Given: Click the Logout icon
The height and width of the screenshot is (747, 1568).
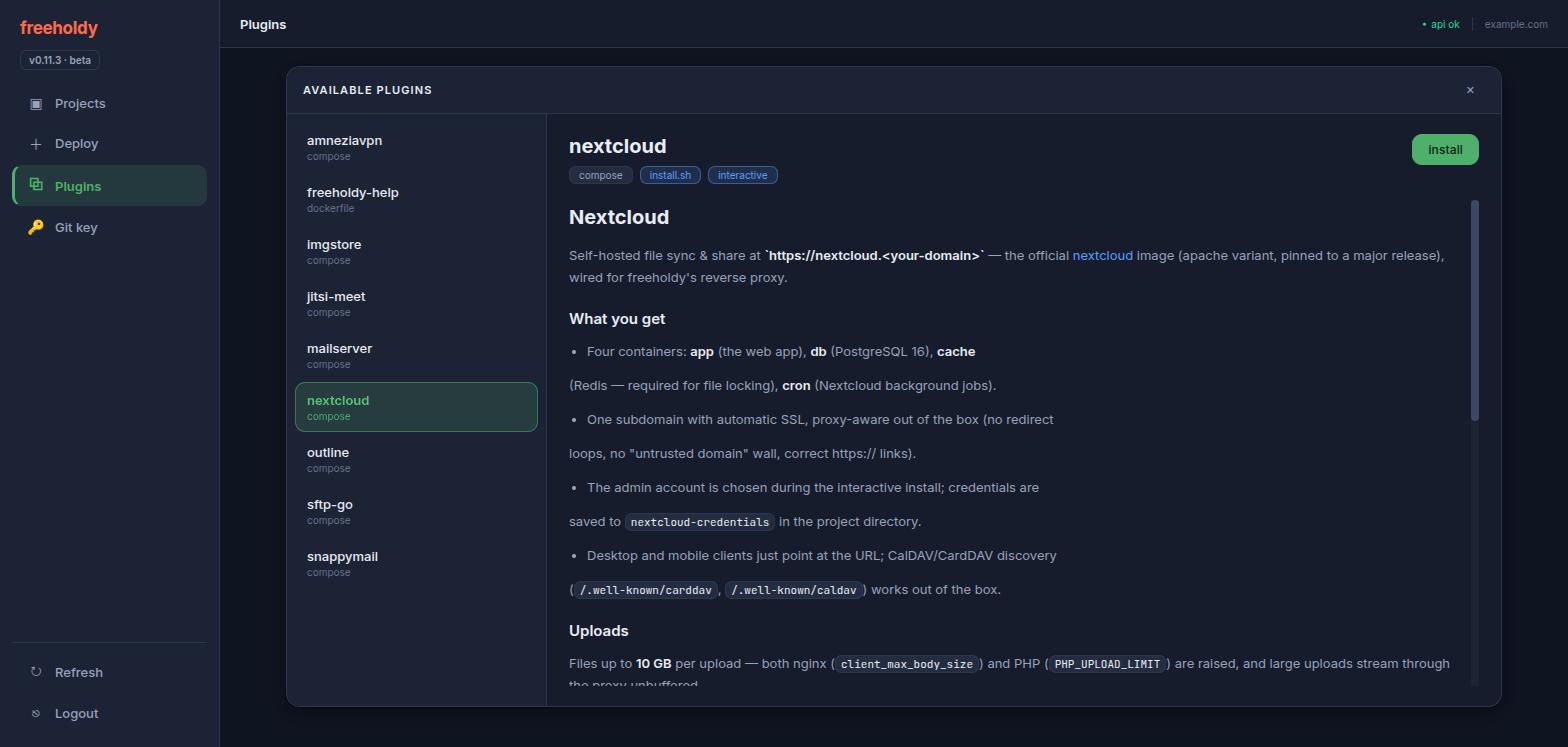Looking at the screenshot, I should pyautogui.click(x=36, y=713).
